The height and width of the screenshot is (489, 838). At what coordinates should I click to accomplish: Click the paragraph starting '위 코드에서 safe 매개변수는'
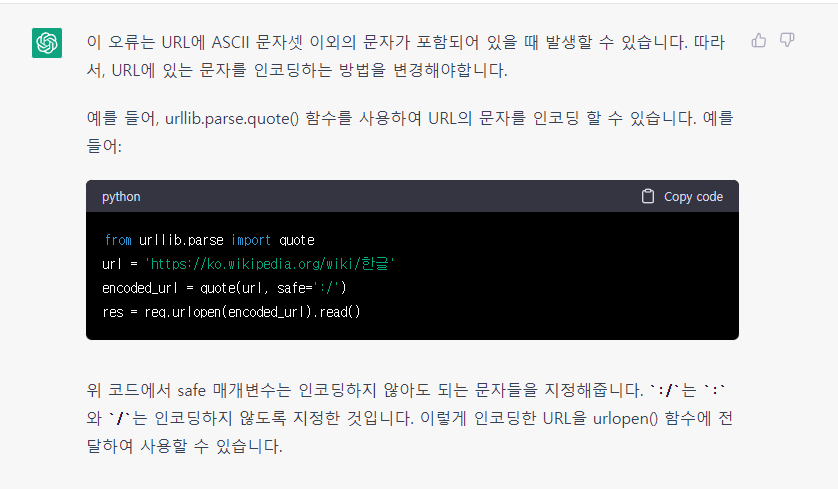[x=409, y=418]
